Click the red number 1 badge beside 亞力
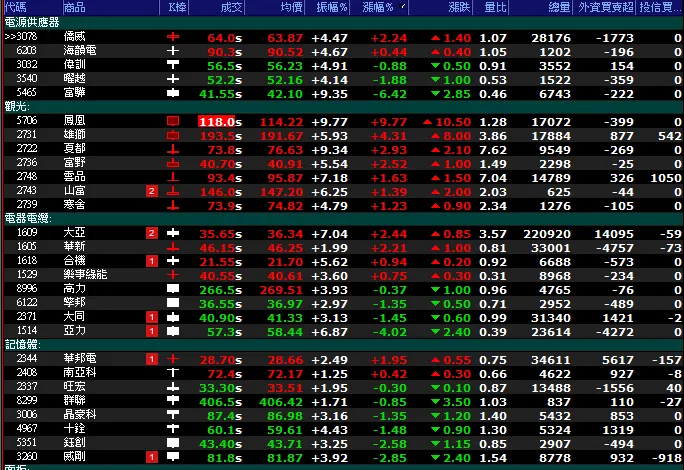 [151, 331]
